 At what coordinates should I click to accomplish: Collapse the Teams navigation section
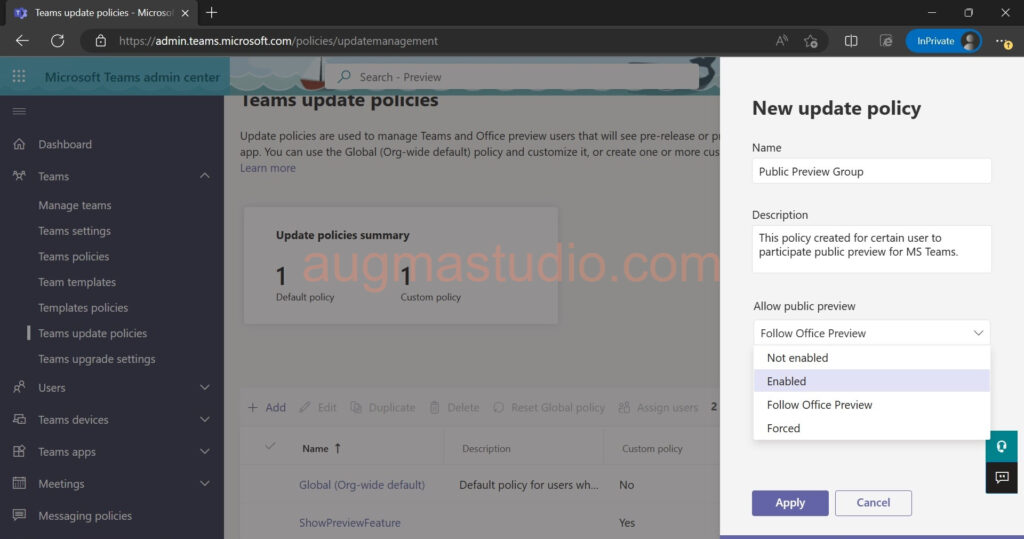coord(205,176)
